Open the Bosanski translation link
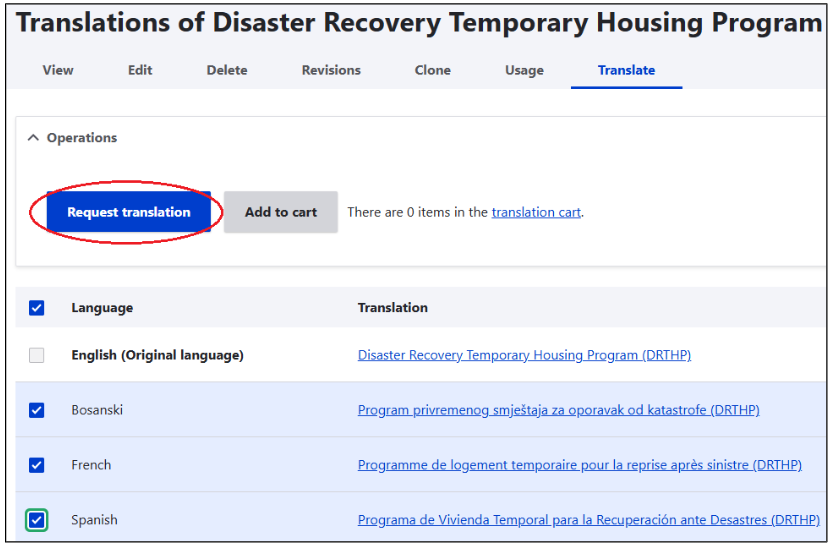The height and width of the screenshot is (546, 830). tap(558, 410)
